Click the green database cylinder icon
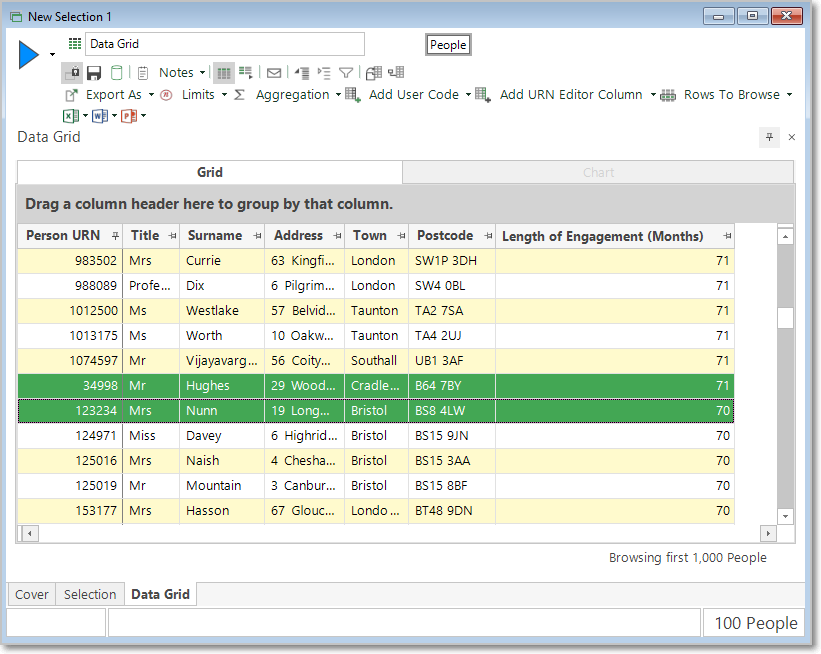Viewport: 821px width, 654px height. point(117,73)
